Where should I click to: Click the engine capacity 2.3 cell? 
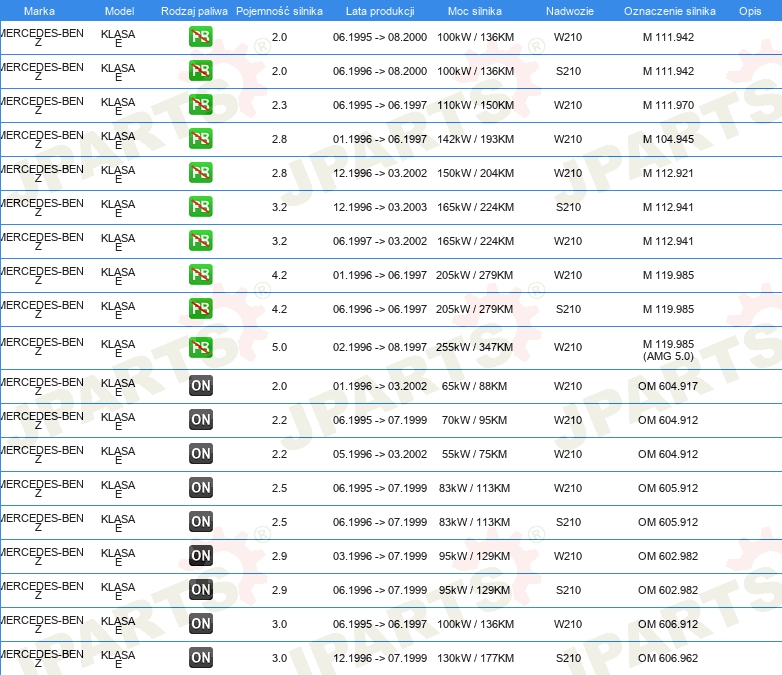tap(279, 105)
